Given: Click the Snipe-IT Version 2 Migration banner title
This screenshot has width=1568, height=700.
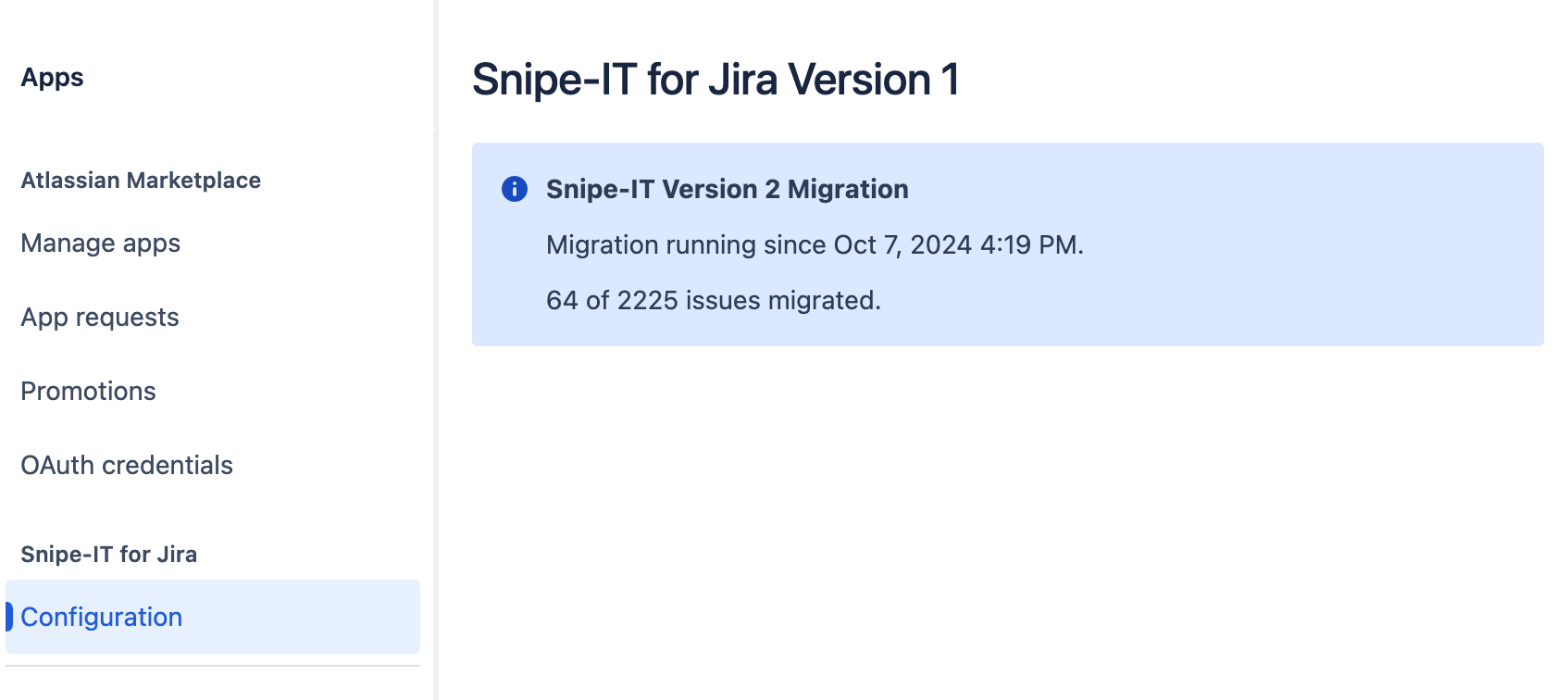Looking at the screenshot, I should [728, 189].
